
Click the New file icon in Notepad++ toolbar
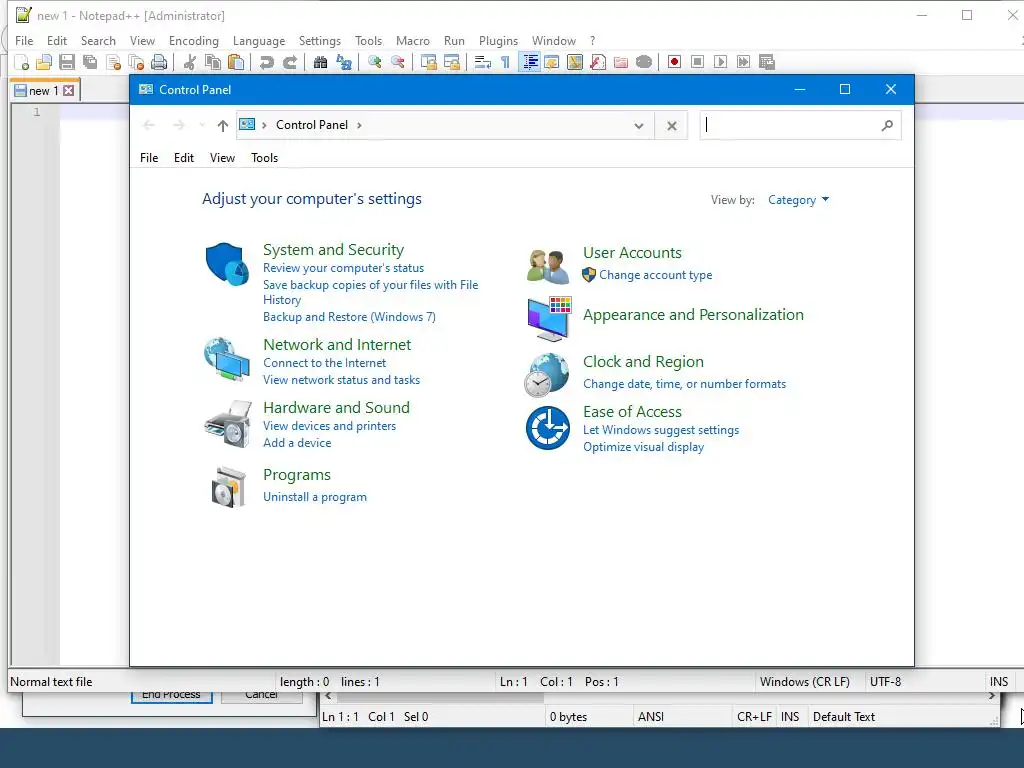(x=22, y=62)
